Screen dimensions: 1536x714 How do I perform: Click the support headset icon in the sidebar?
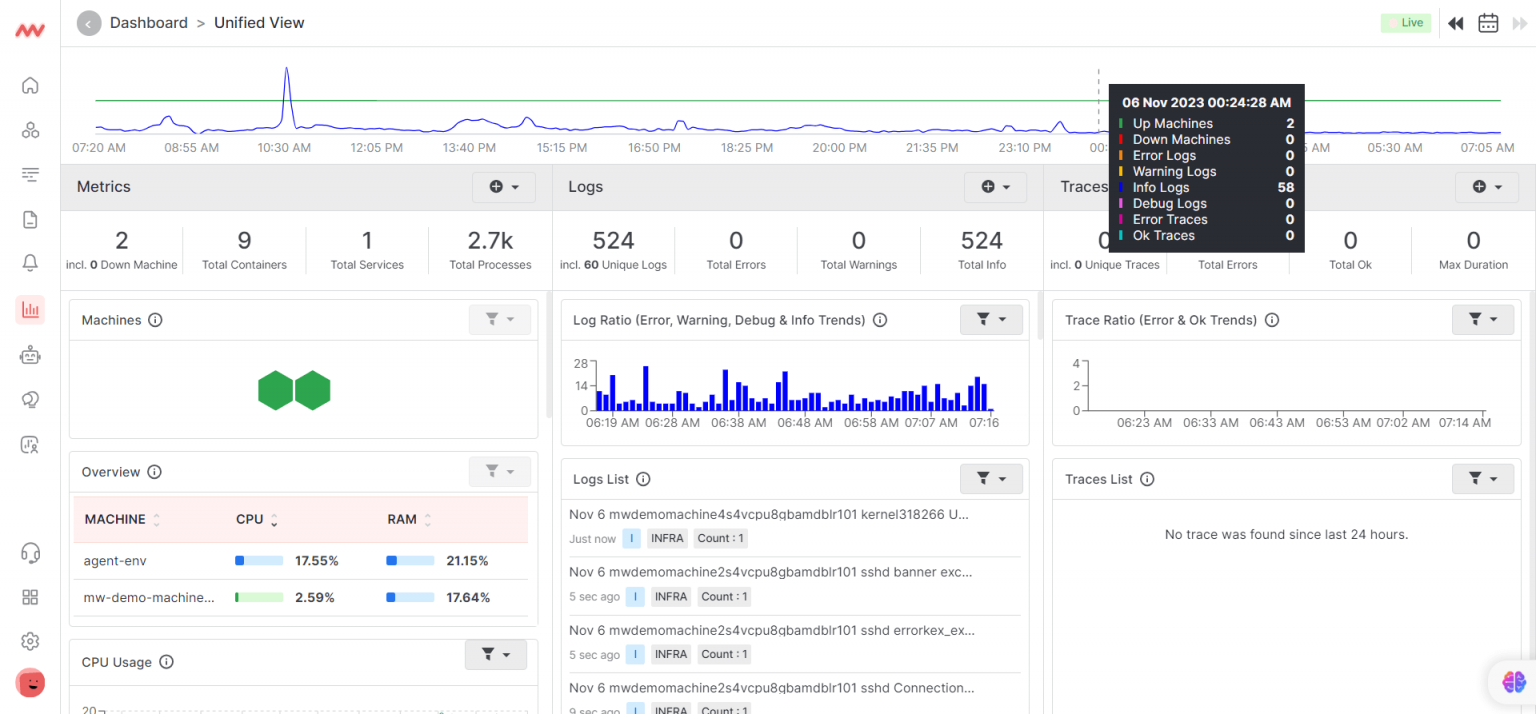30,553
